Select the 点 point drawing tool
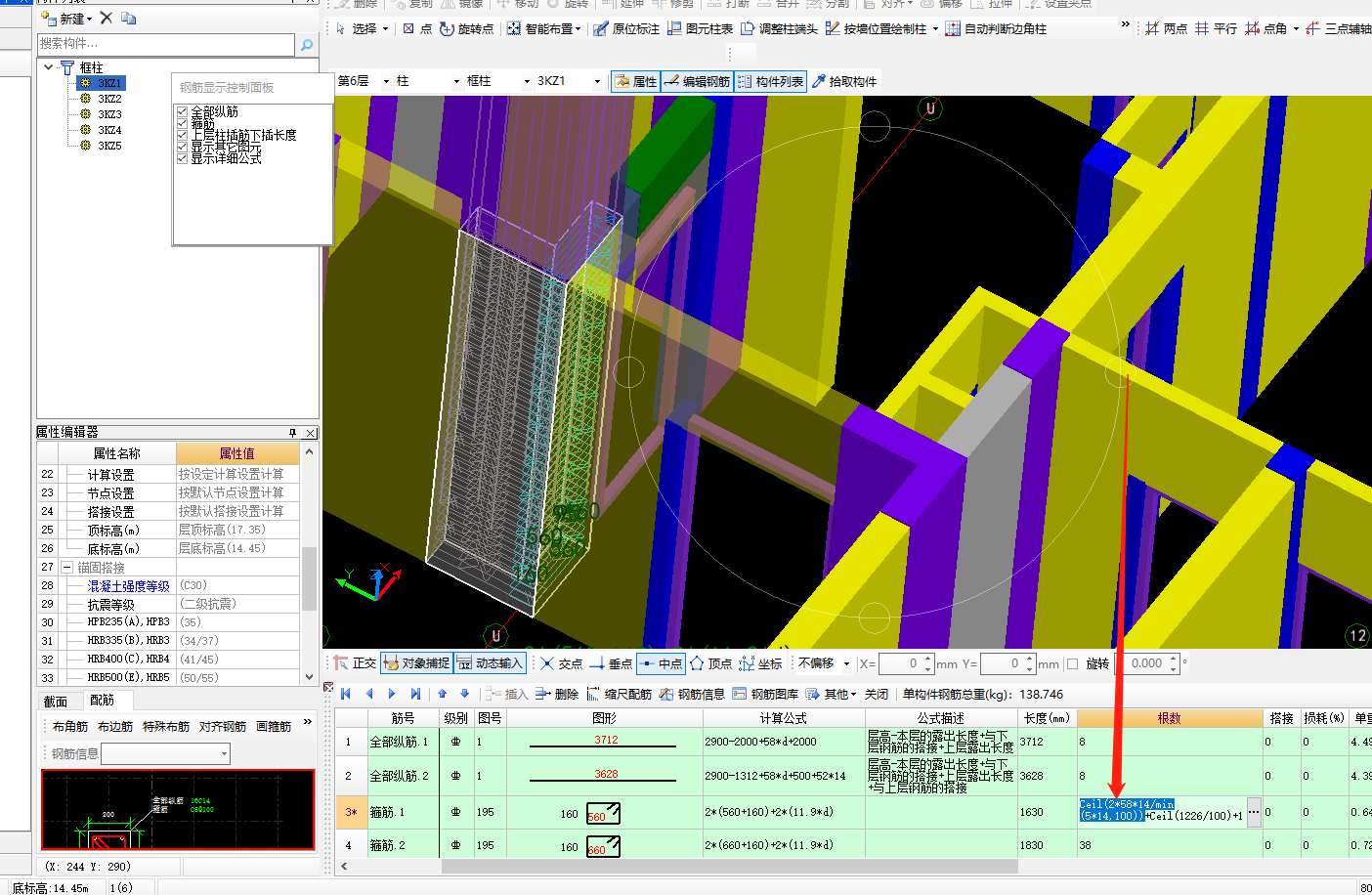 tap(417, 29)
